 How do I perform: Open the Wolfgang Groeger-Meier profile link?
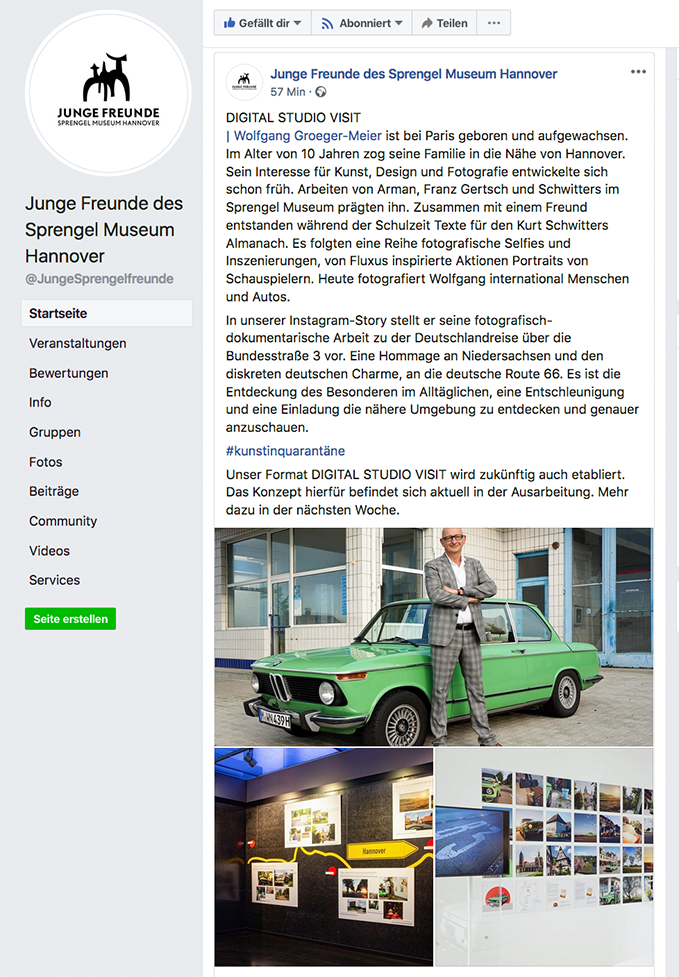pos(308,136)
